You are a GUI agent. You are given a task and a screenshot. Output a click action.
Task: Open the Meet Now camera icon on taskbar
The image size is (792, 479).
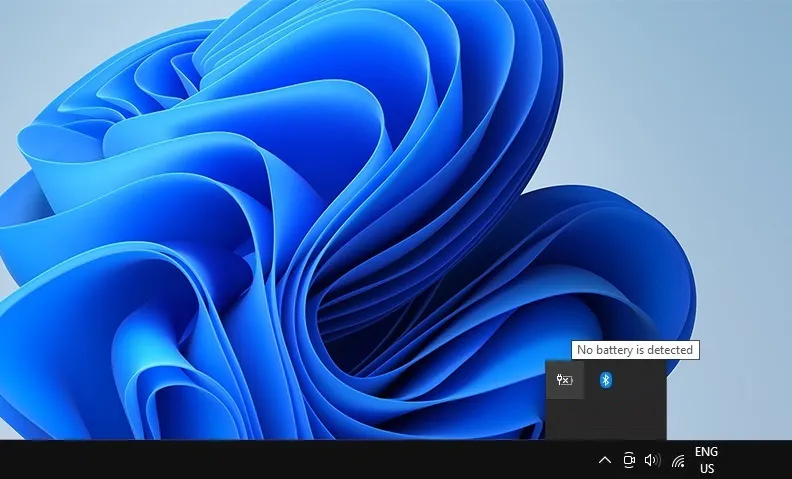[x=628, y=460]
